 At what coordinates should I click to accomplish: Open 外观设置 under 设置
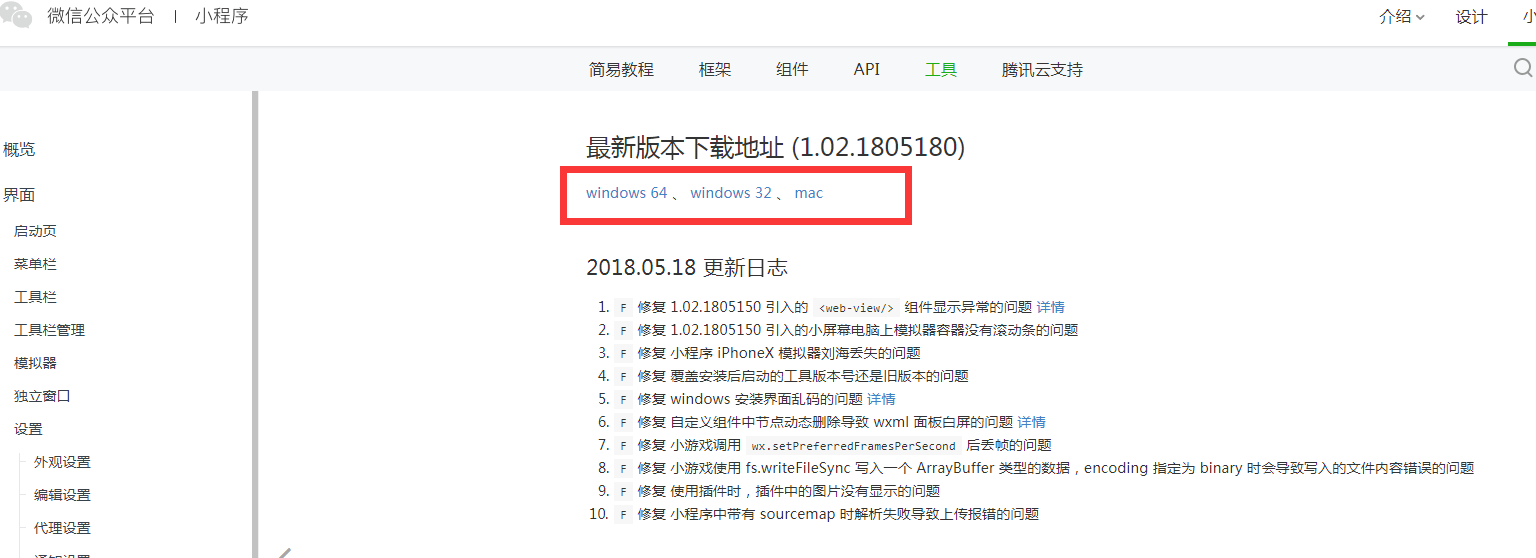(62, 462)
